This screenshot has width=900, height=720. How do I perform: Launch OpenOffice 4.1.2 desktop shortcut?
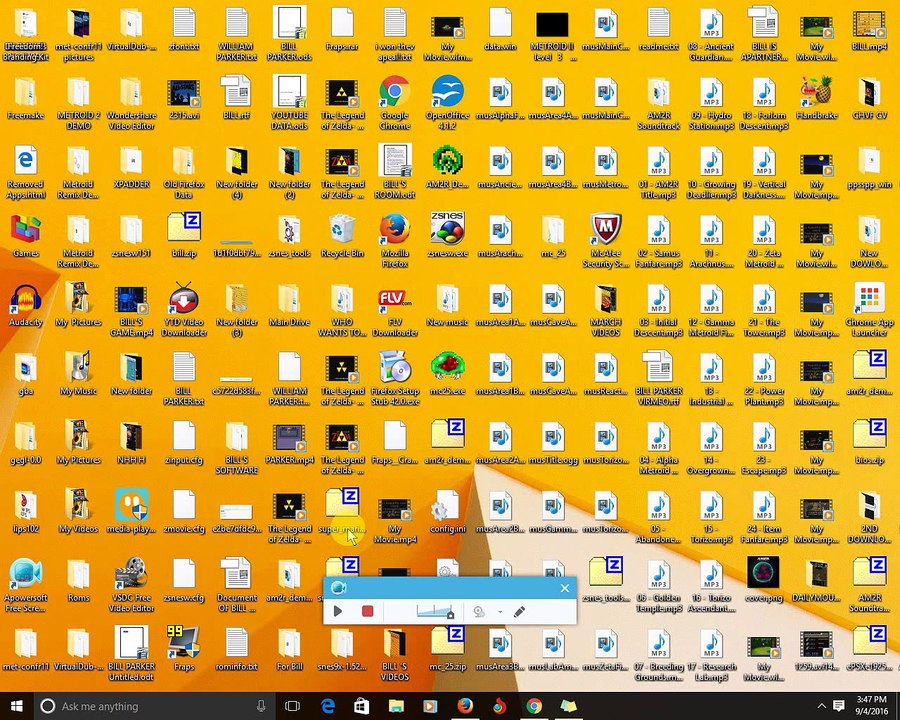tap(448, 104)
